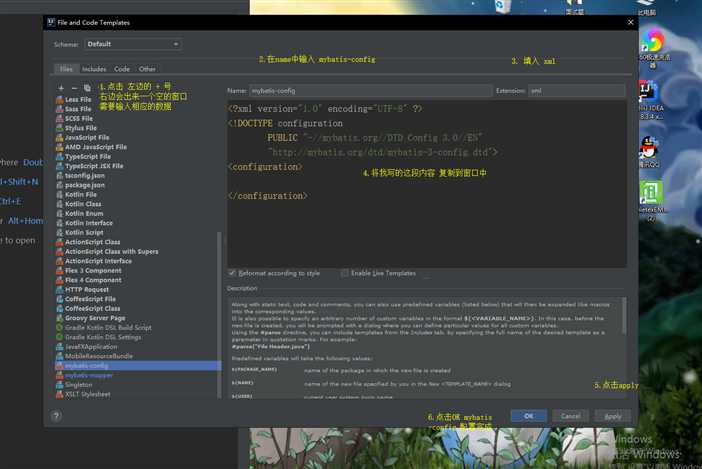Switch to the Includes tab
This screenshot has height=469, width=702.
coord(94,69)
